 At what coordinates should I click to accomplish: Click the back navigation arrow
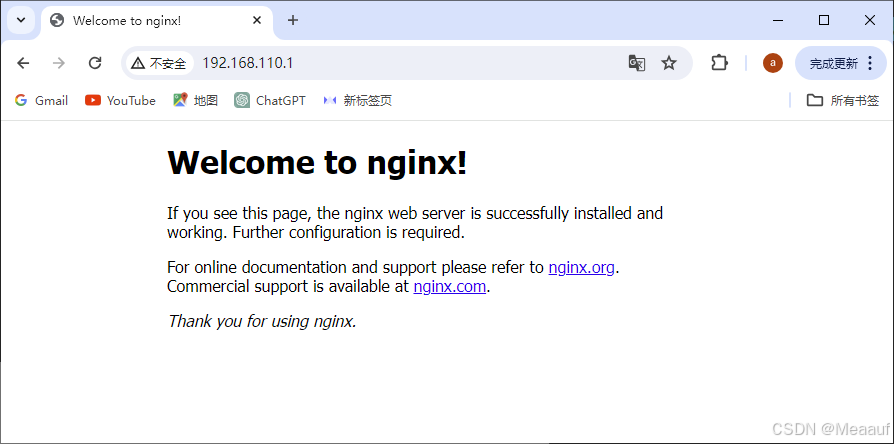tap(23, 63)
